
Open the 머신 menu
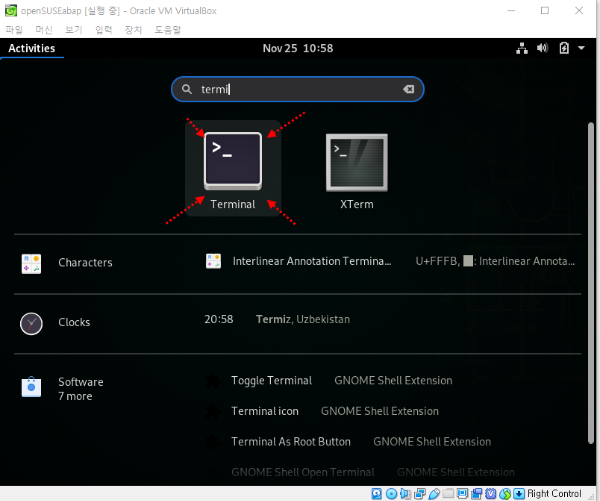pos(44,29)
